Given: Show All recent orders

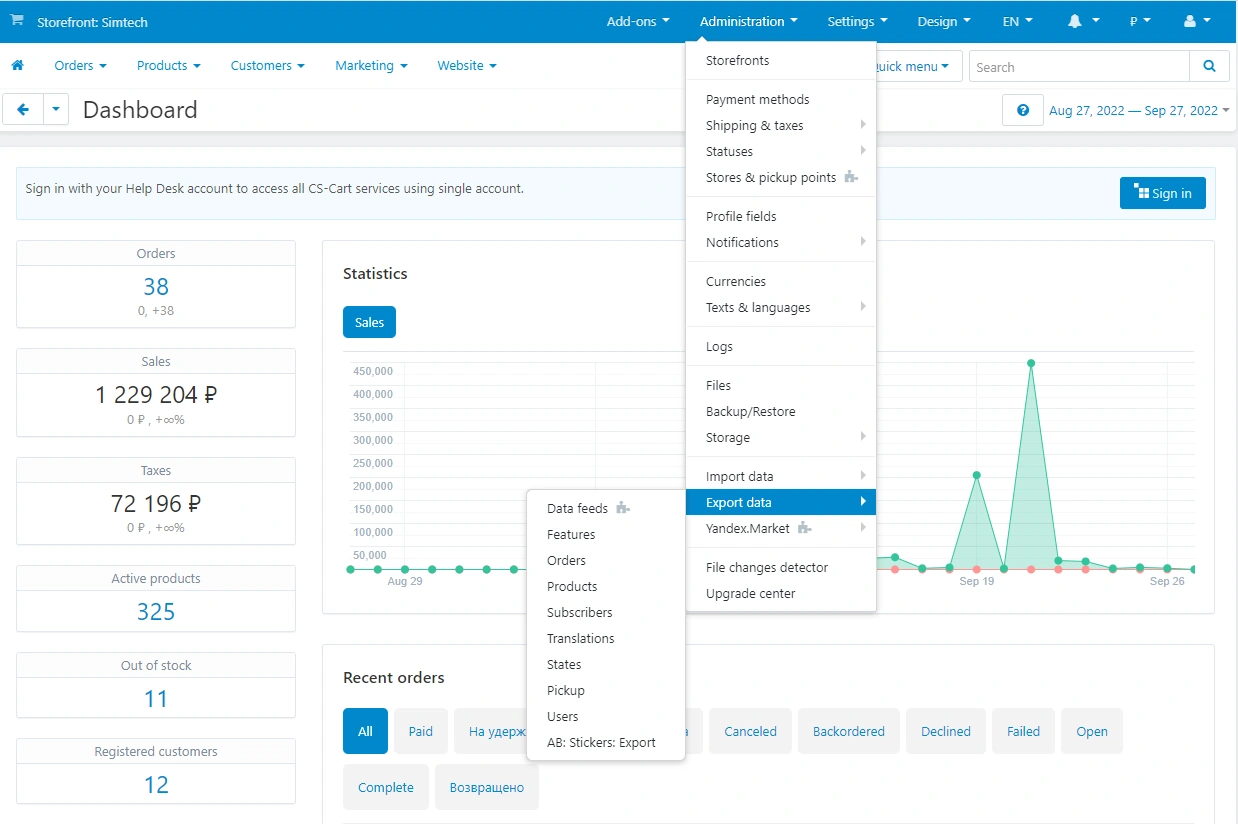Looking at the screenshot, I should [x=365, y=731].
